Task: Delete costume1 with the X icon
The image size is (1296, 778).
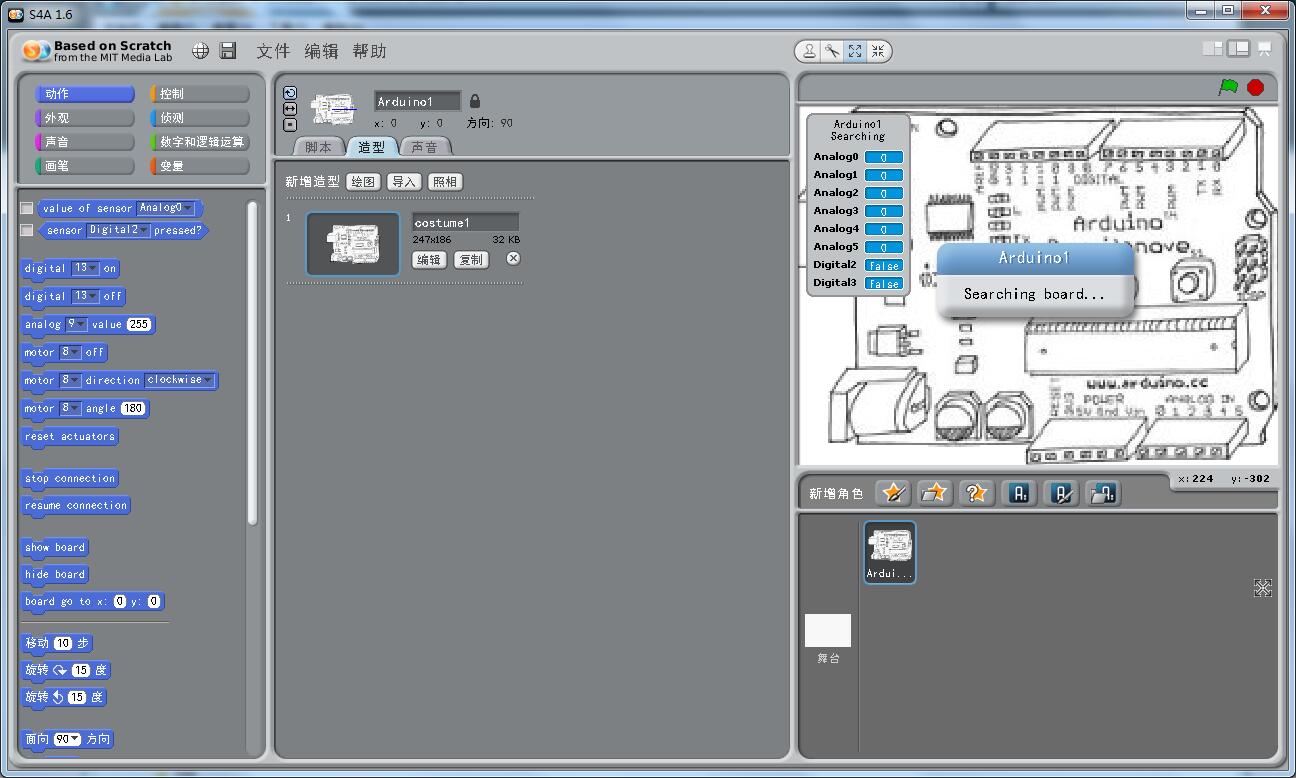Action: 513,258
